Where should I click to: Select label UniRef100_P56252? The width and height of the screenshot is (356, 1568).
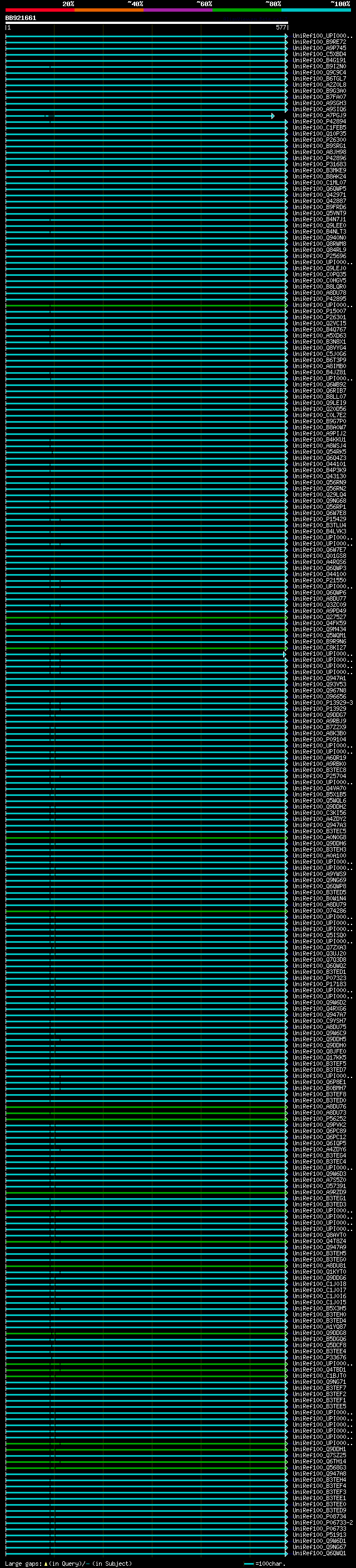319,1119
